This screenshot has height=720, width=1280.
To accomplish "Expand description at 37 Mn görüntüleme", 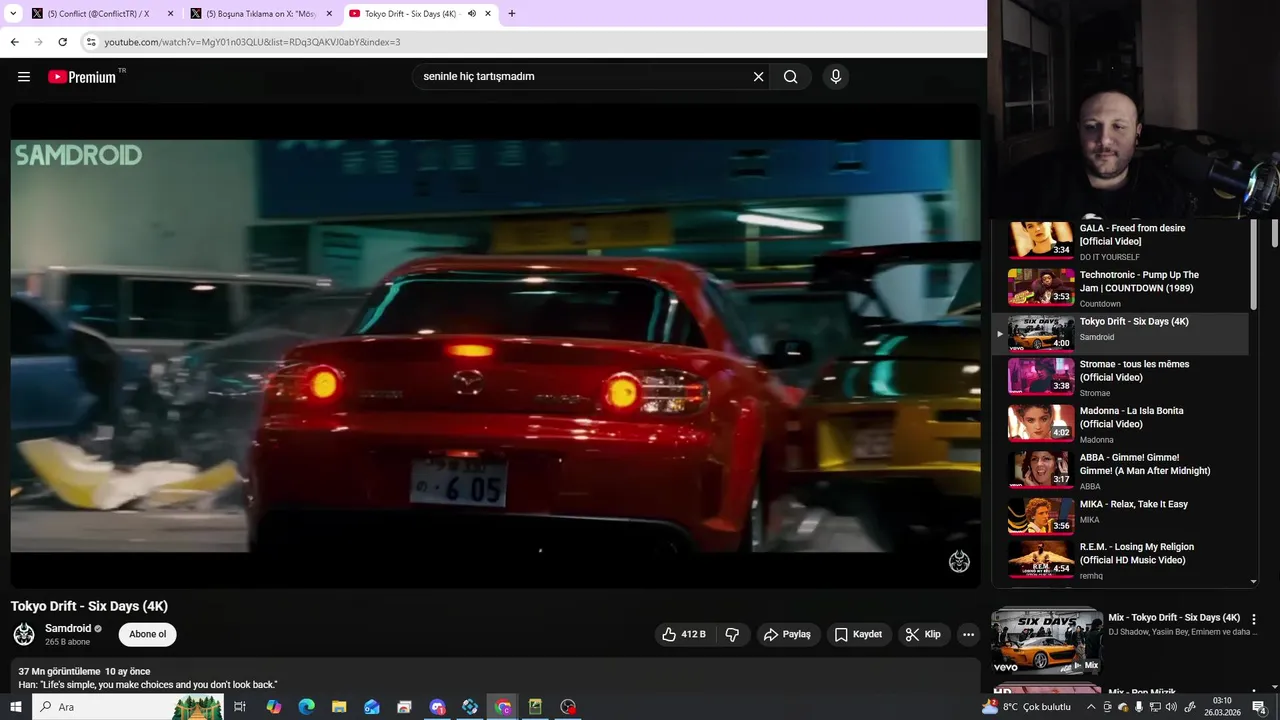I will coord(495,677).
